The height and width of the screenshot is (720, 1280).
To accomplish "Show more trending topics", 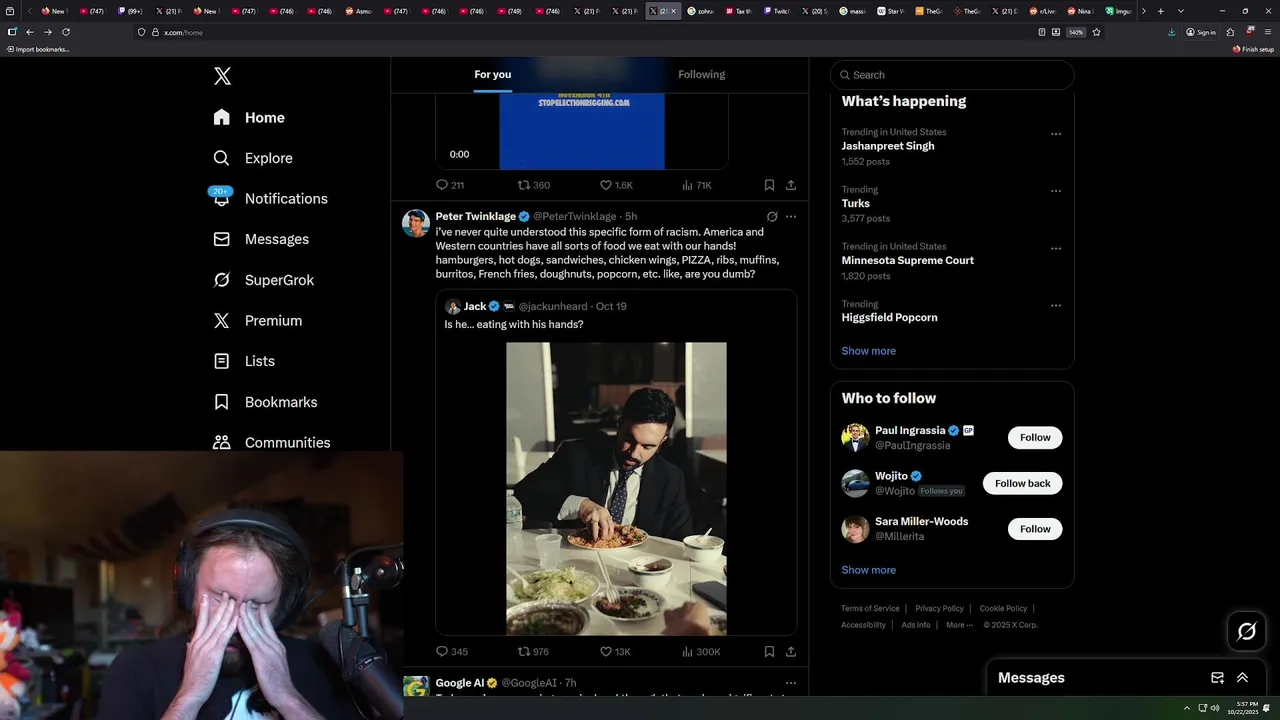I will point(868,351).
